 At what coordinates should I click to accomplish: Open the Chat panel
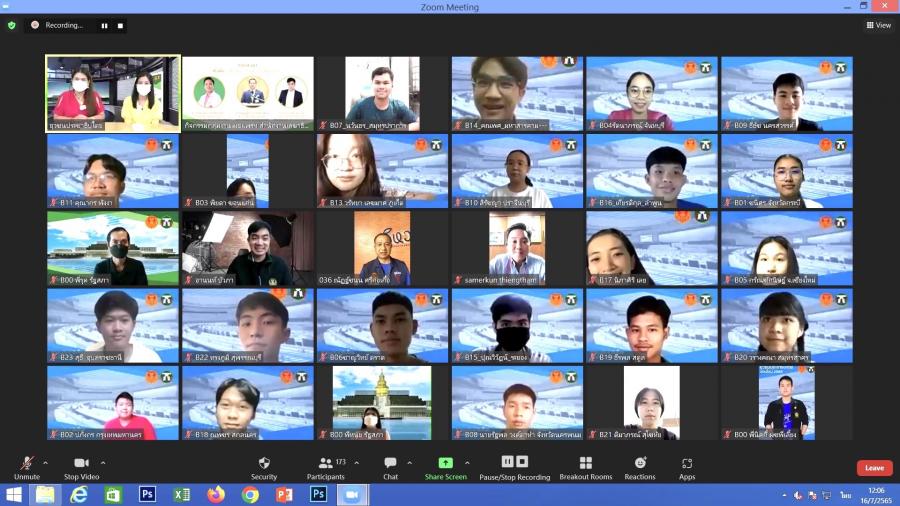click(x=390, y=463)
